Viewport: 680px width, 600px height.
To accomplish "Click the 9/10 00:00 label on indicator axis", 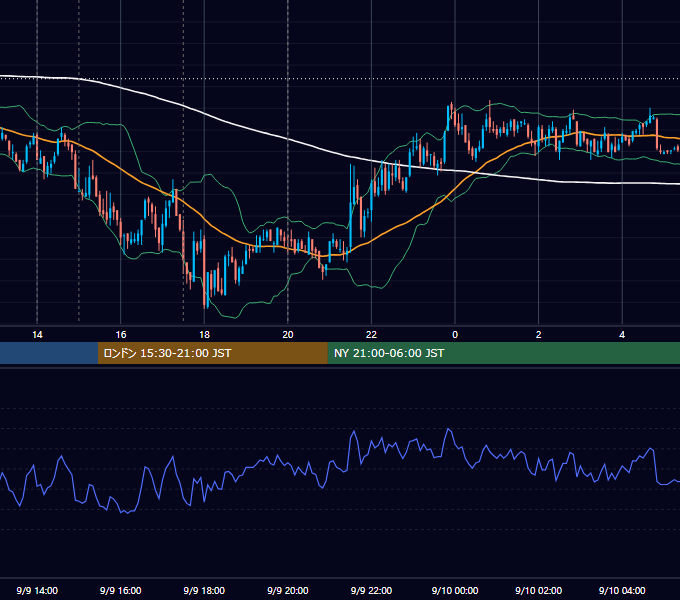I will 455,590.
